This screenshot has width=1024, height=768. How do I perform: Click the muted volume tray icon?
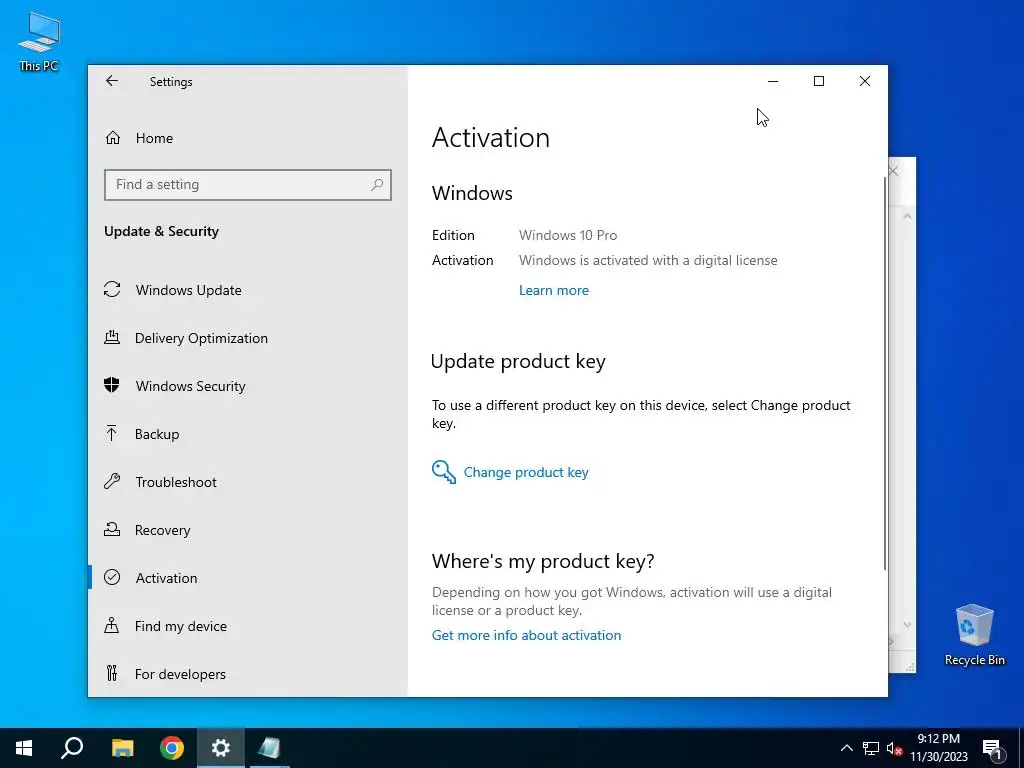pos(894,748)
